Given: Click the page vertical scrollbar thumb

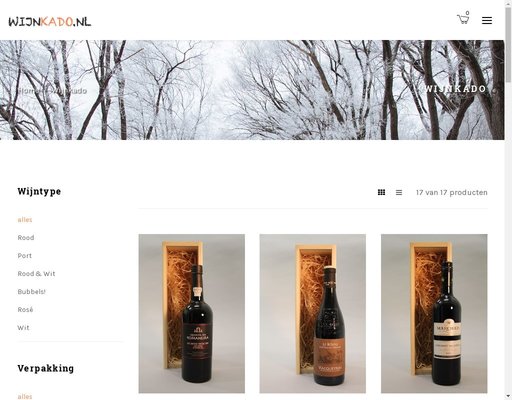Looking at the screenshot, I should pyautogui.click(x=508, y=42).
